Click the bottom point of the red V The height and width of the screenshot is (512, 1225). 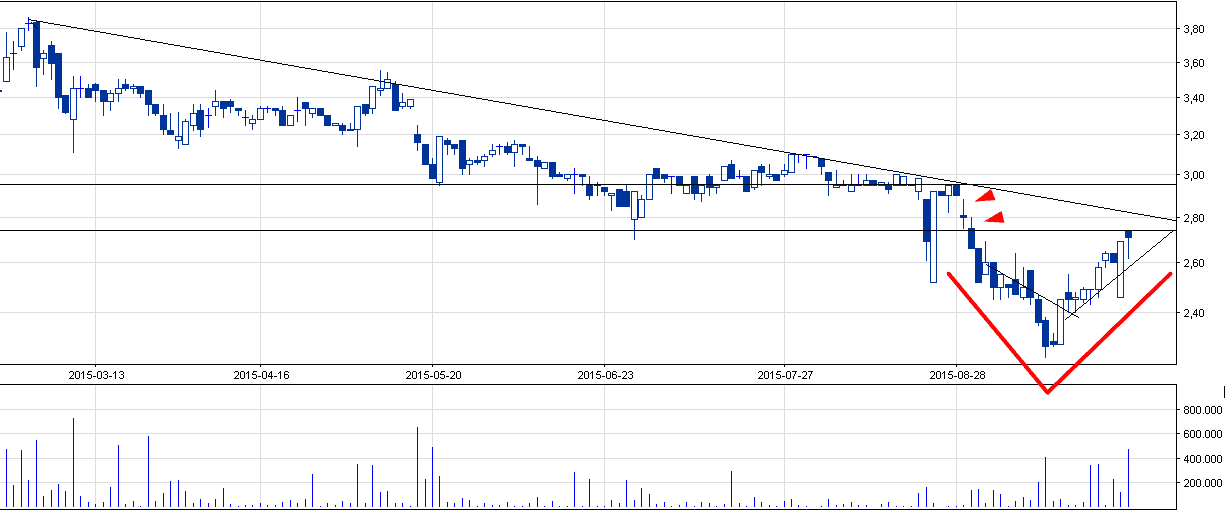(1047, 391)
